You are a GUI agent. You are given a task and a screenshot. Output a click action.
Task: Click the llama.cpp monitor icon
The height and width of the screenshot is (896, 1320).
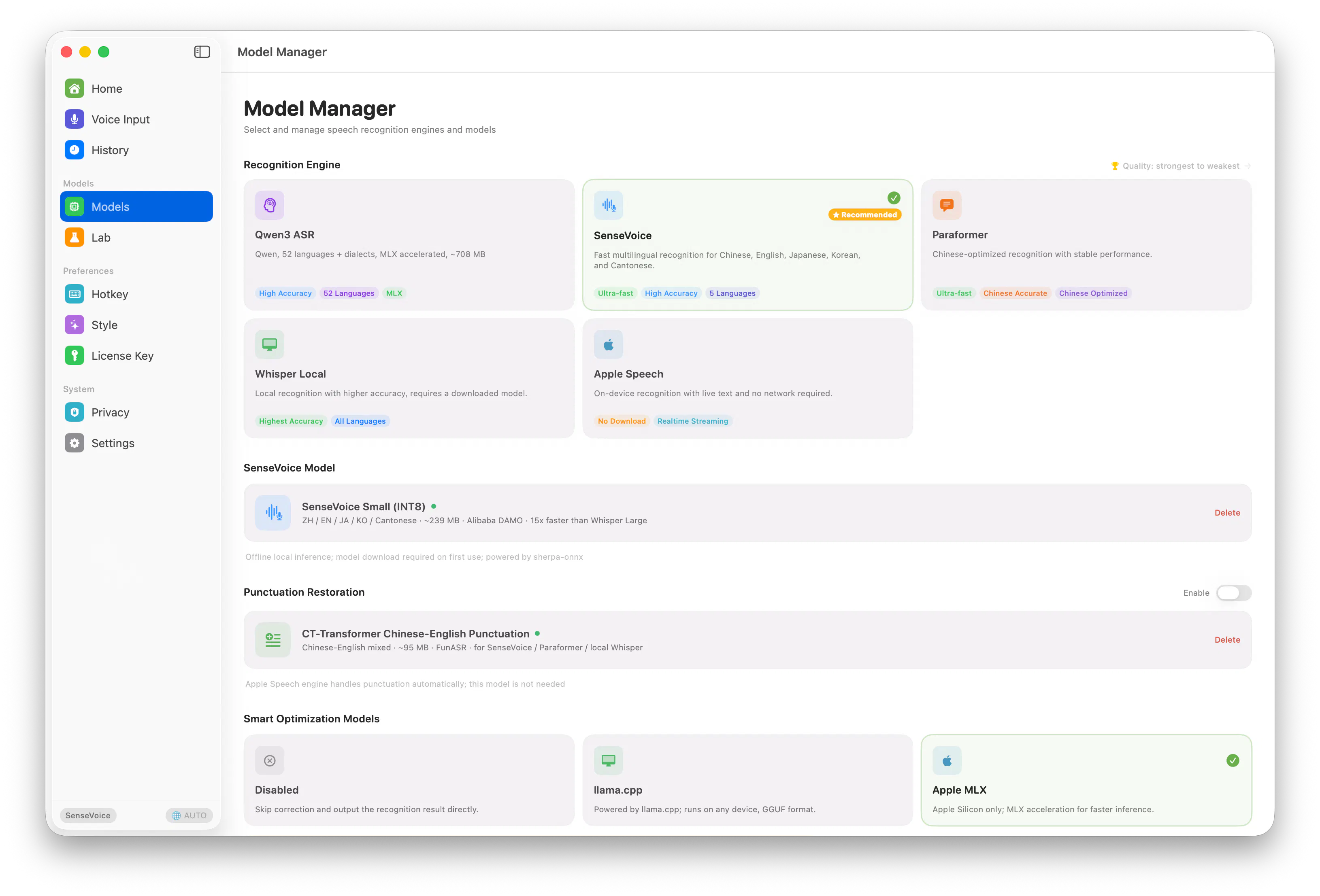pos(608,760)
